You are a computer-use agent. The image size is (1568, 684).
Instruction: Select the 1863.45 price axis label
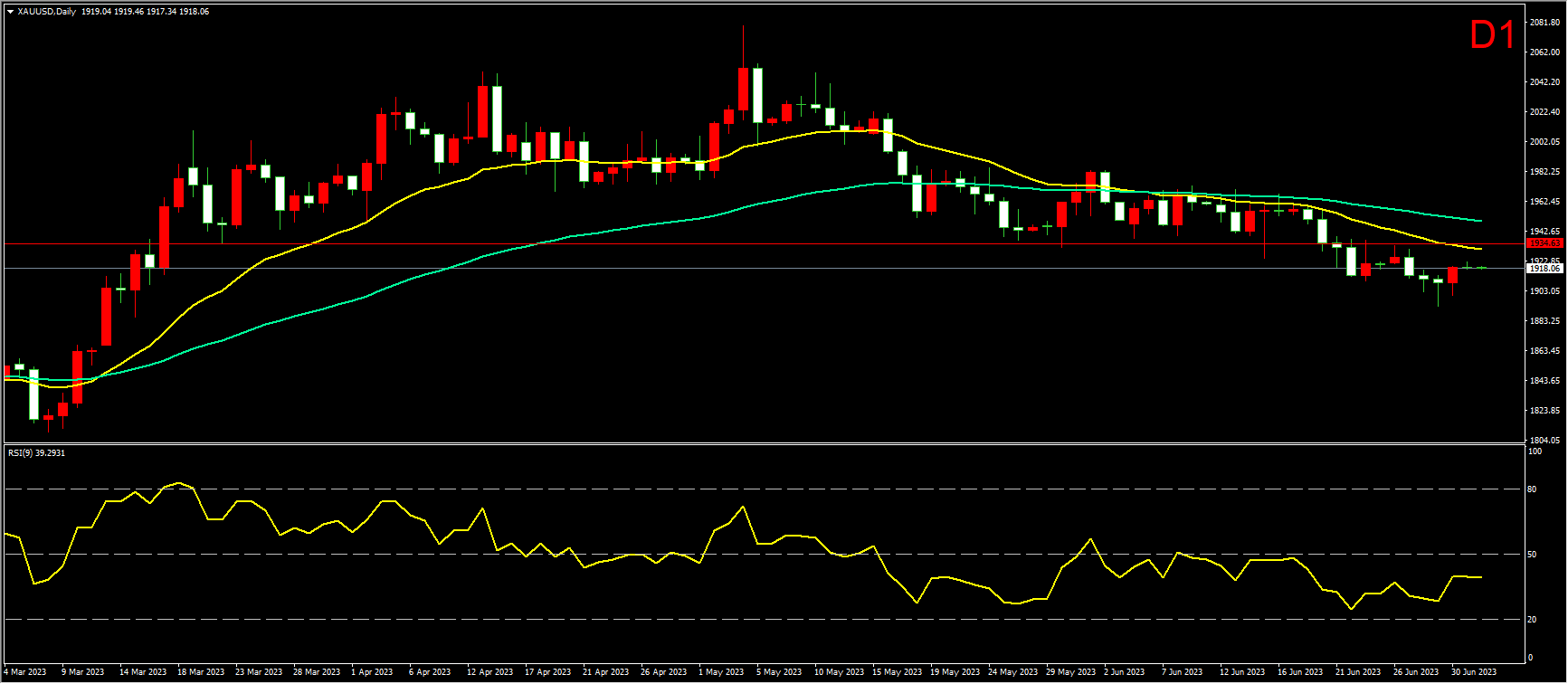1544,351
